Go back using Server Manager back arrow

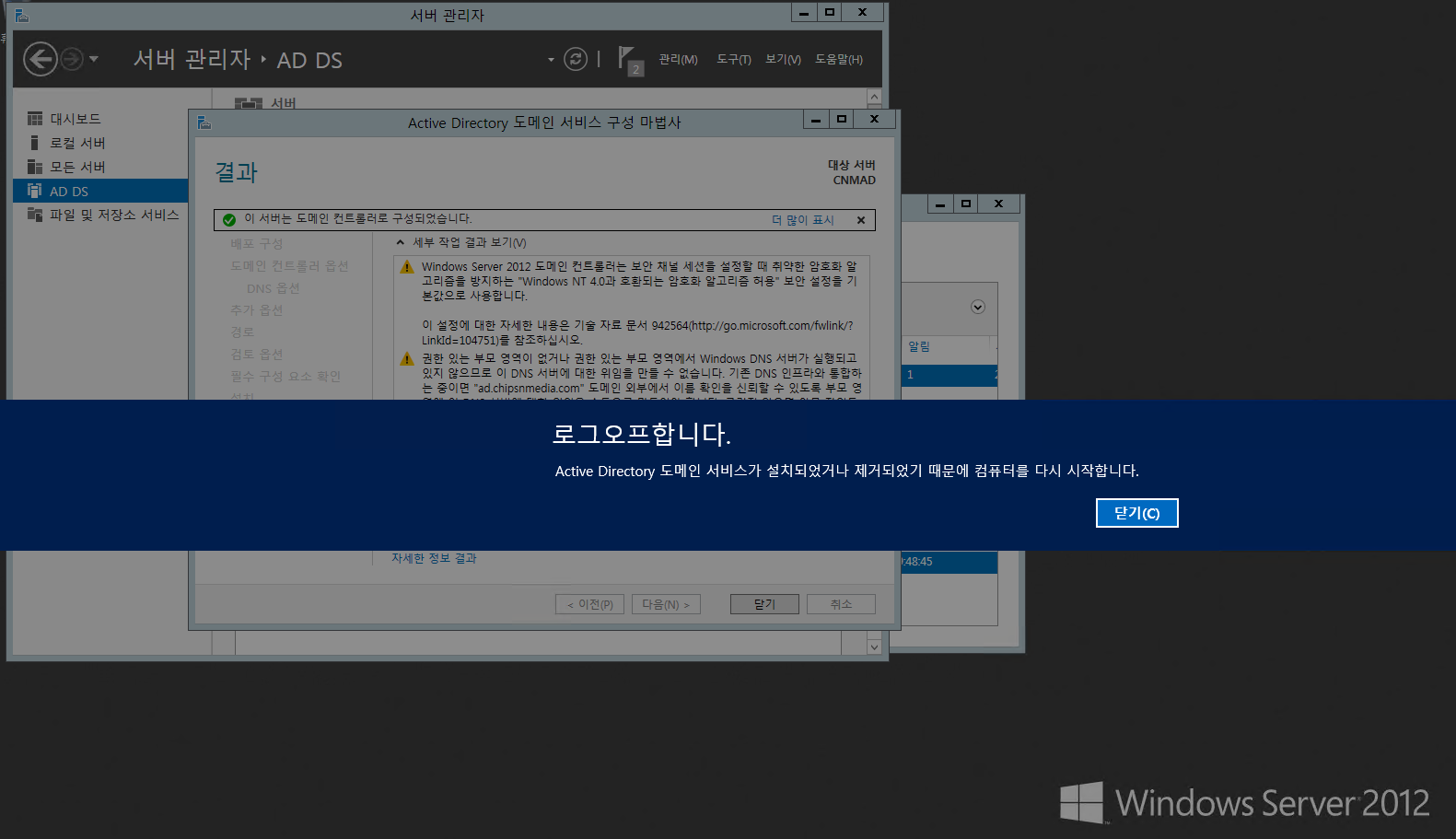coord(41,60)
